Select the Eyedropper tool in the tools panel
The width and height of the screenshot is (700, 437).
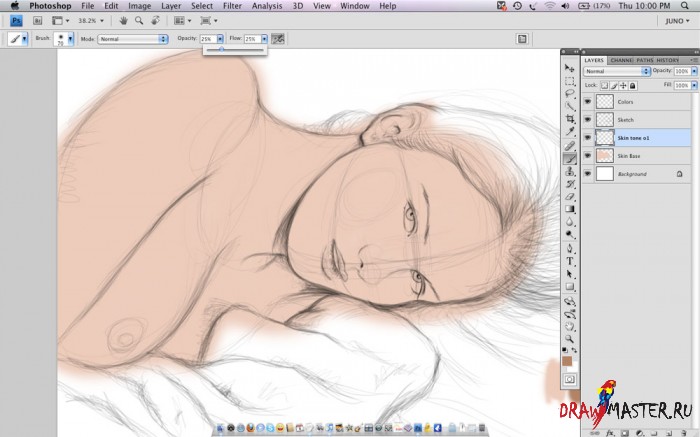pyautogui.click(x=570, y=131)
